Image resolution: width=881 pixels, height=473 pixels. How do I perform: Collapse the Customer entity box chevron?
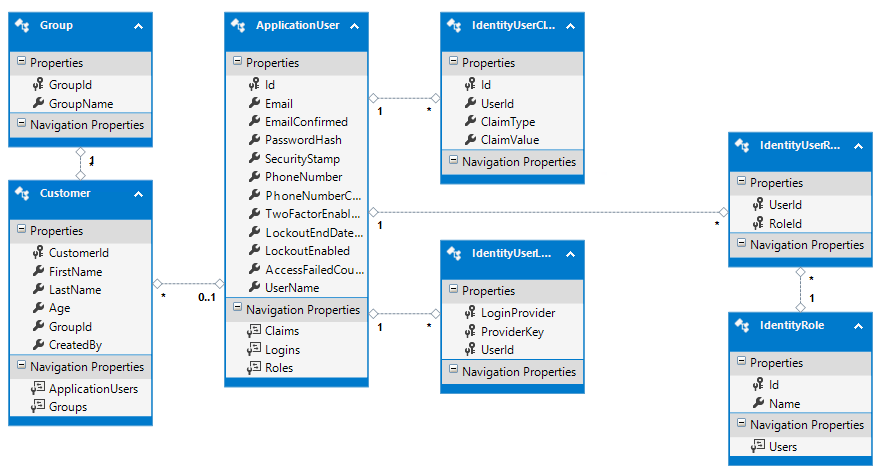(x=137, y=194)
